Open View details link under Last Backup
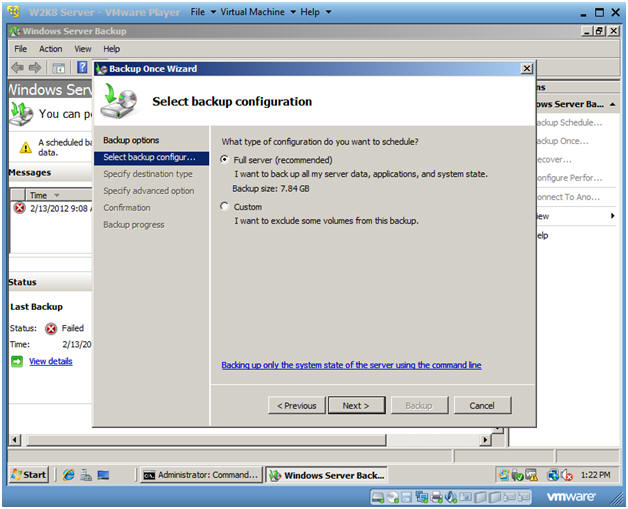Viewport: 628px width, 509px height. [50, 361]
